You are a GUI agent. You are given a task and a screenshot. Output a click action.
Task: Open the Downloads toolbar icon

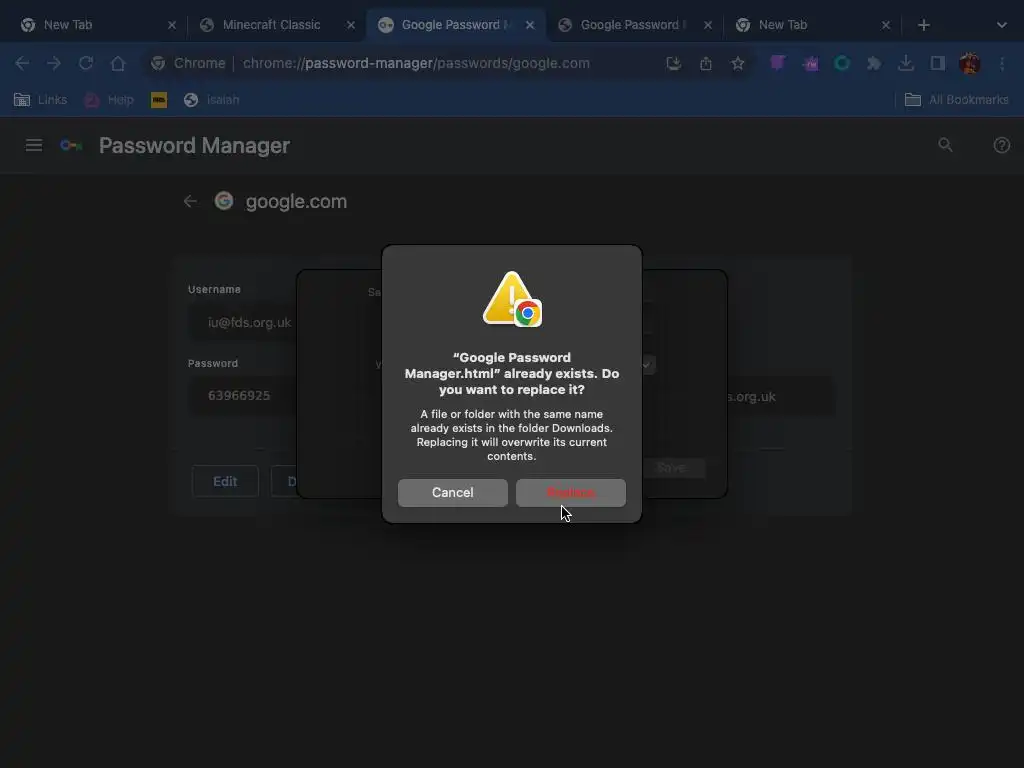tap(906, 63)
